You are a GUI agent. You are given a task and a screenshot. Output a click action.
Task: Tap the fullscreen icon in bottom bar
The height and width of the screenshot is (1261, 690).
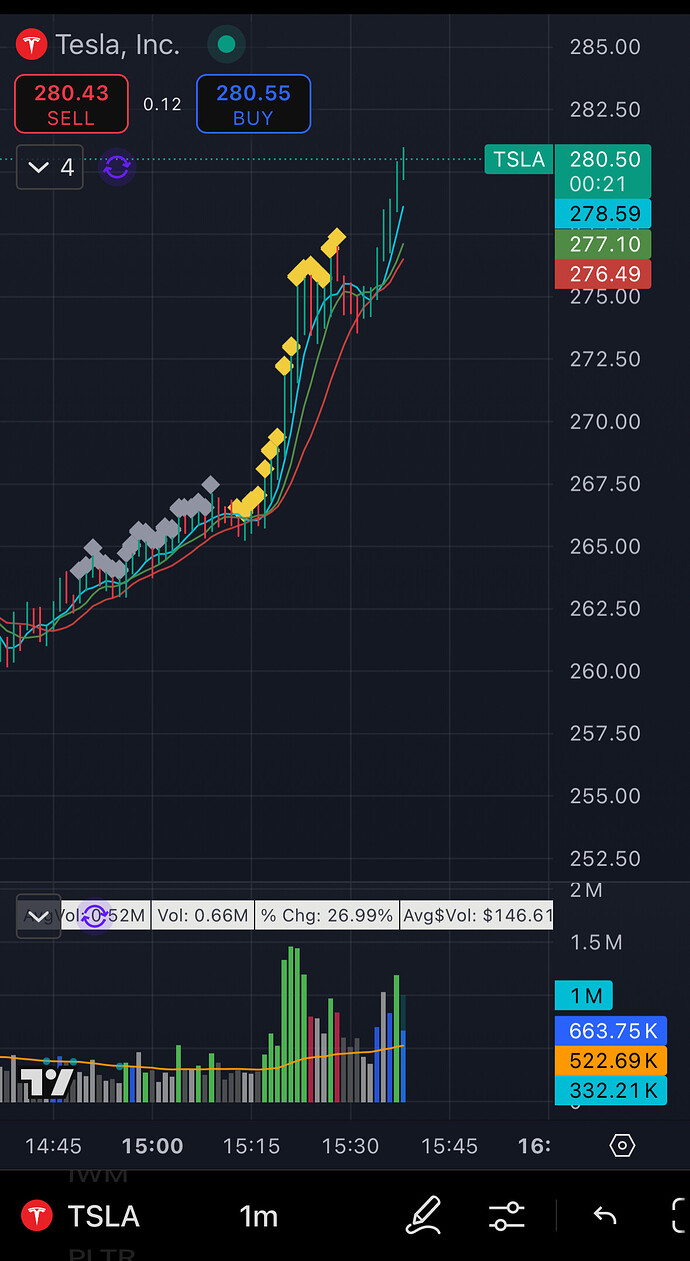(x=679, y=1216)
